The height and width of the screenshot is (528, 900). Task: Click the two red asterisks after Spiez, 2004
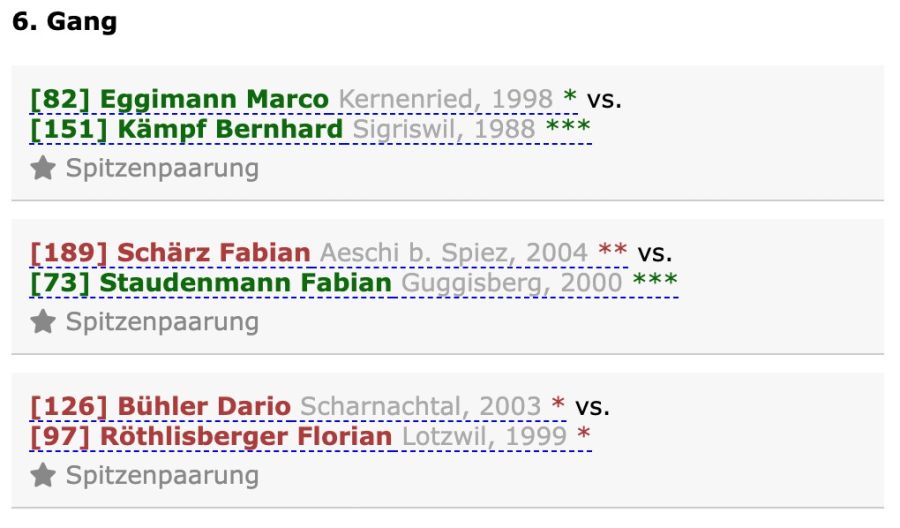612,250
